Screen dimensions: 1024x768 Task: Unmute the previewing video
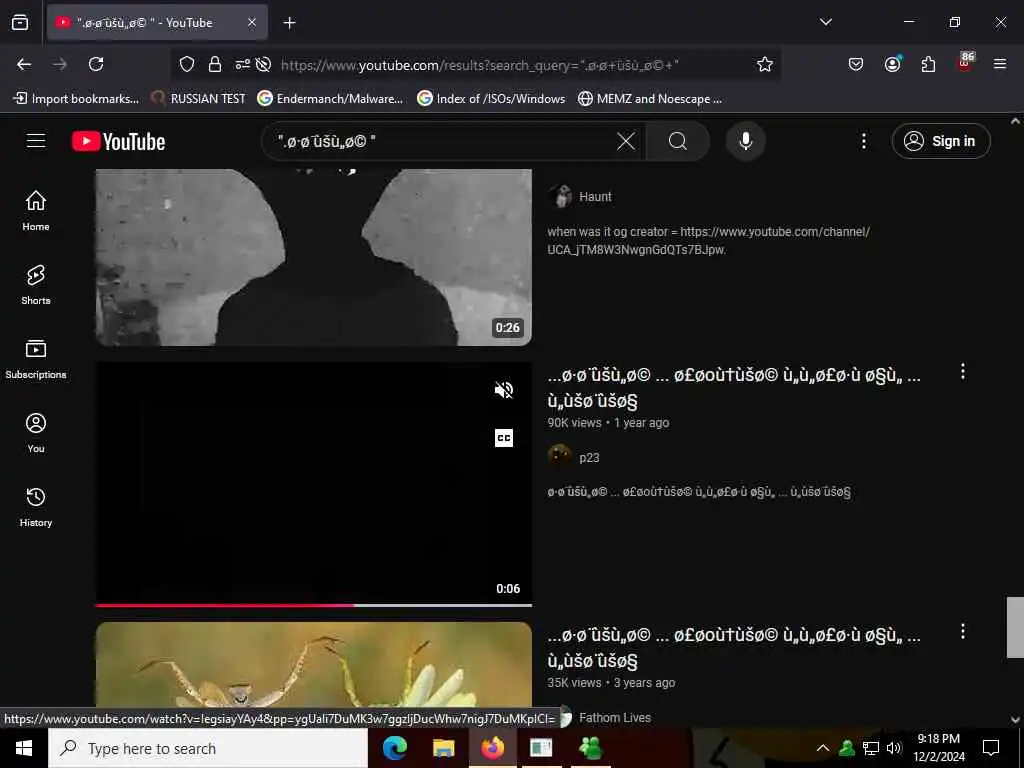click(504, 391)
